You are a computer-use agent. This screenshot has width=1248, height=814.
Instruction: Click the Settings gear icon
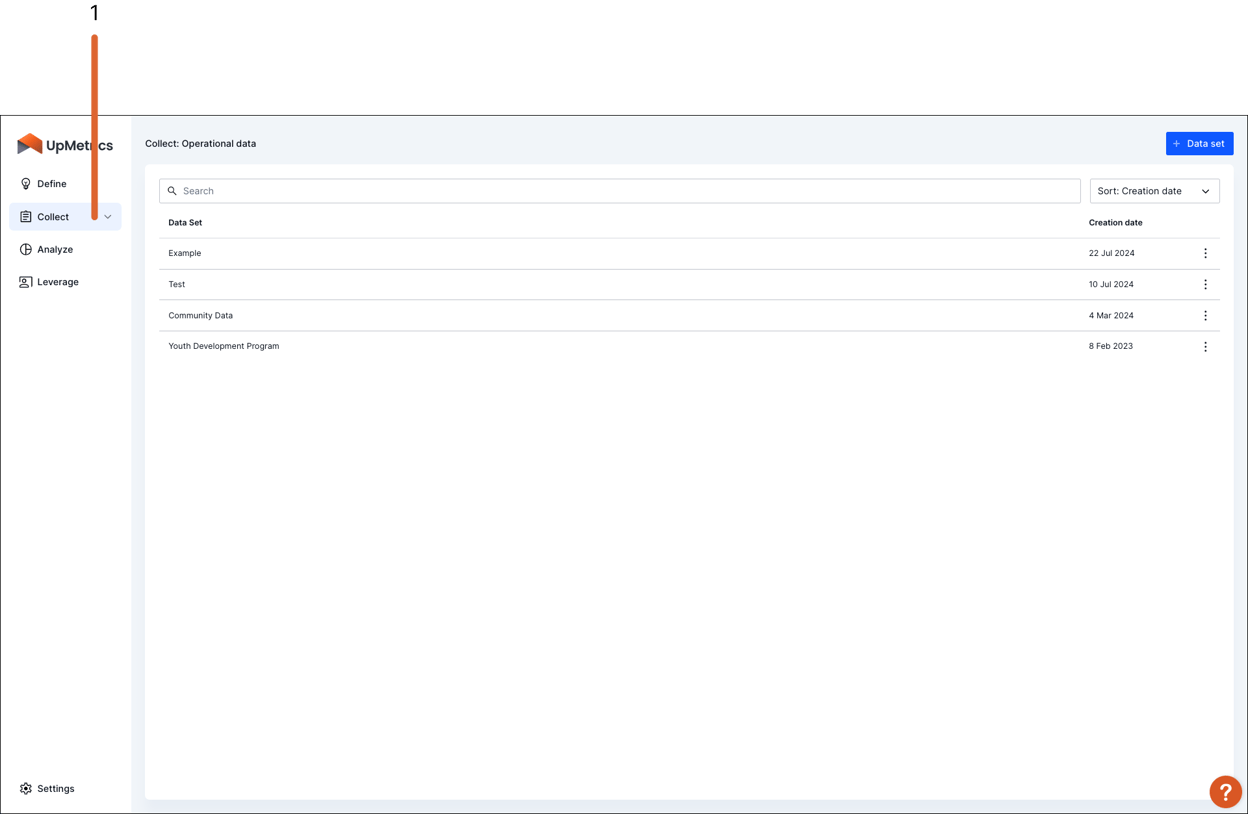(x=25, y=788)
